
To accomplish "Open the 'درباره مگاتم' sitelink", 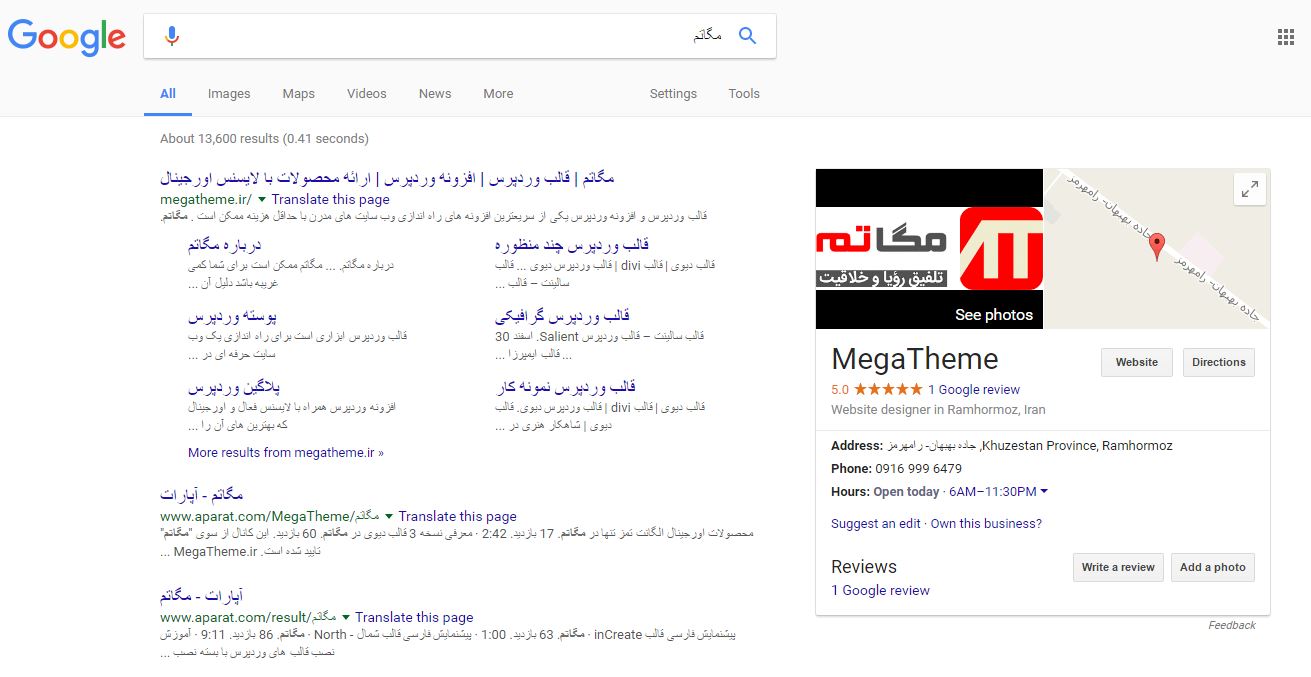I will coord(224,245).
